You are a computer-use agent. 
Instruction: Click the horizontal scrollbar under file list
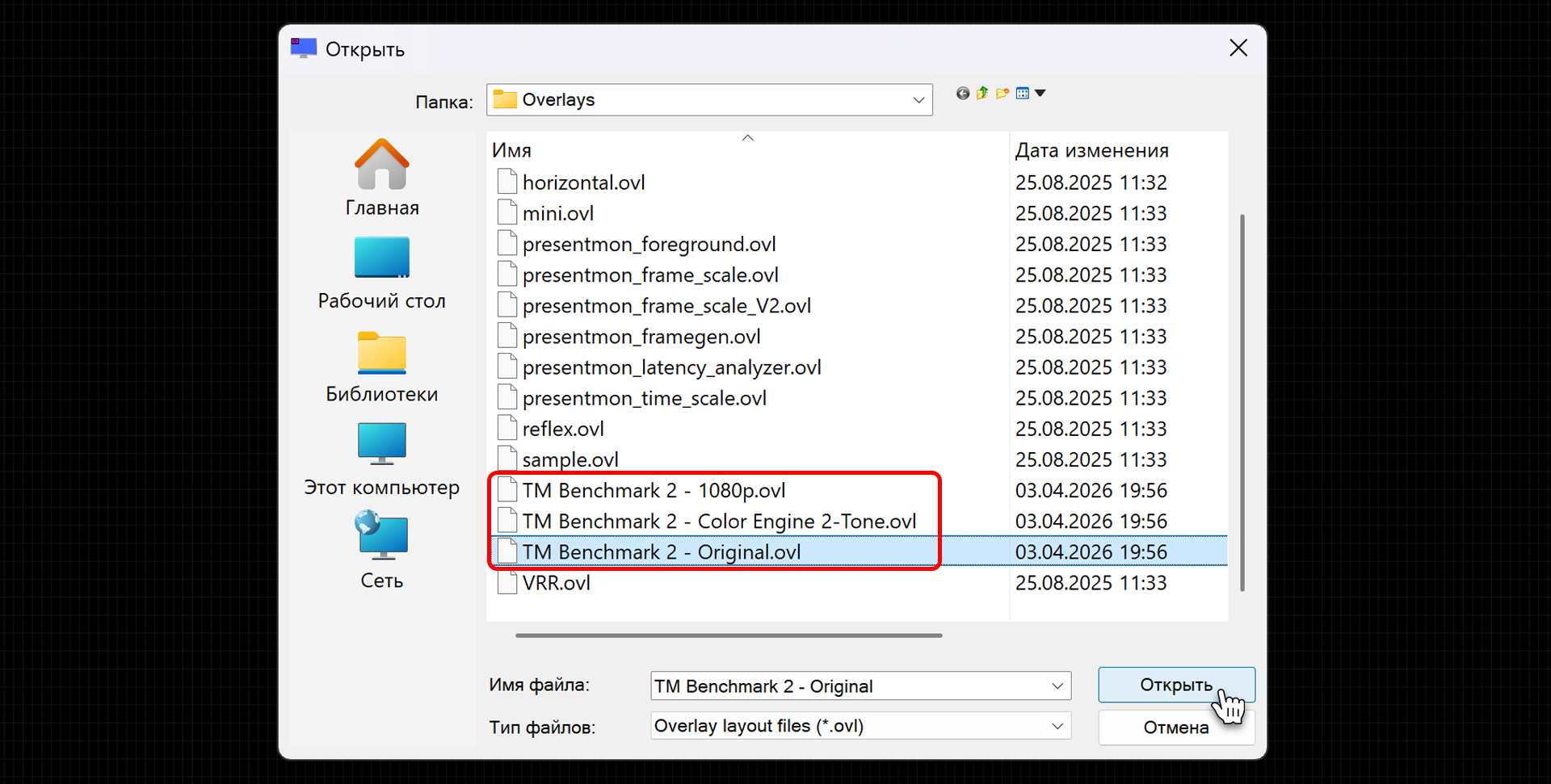pyautogui.click(x=729, y=635)
